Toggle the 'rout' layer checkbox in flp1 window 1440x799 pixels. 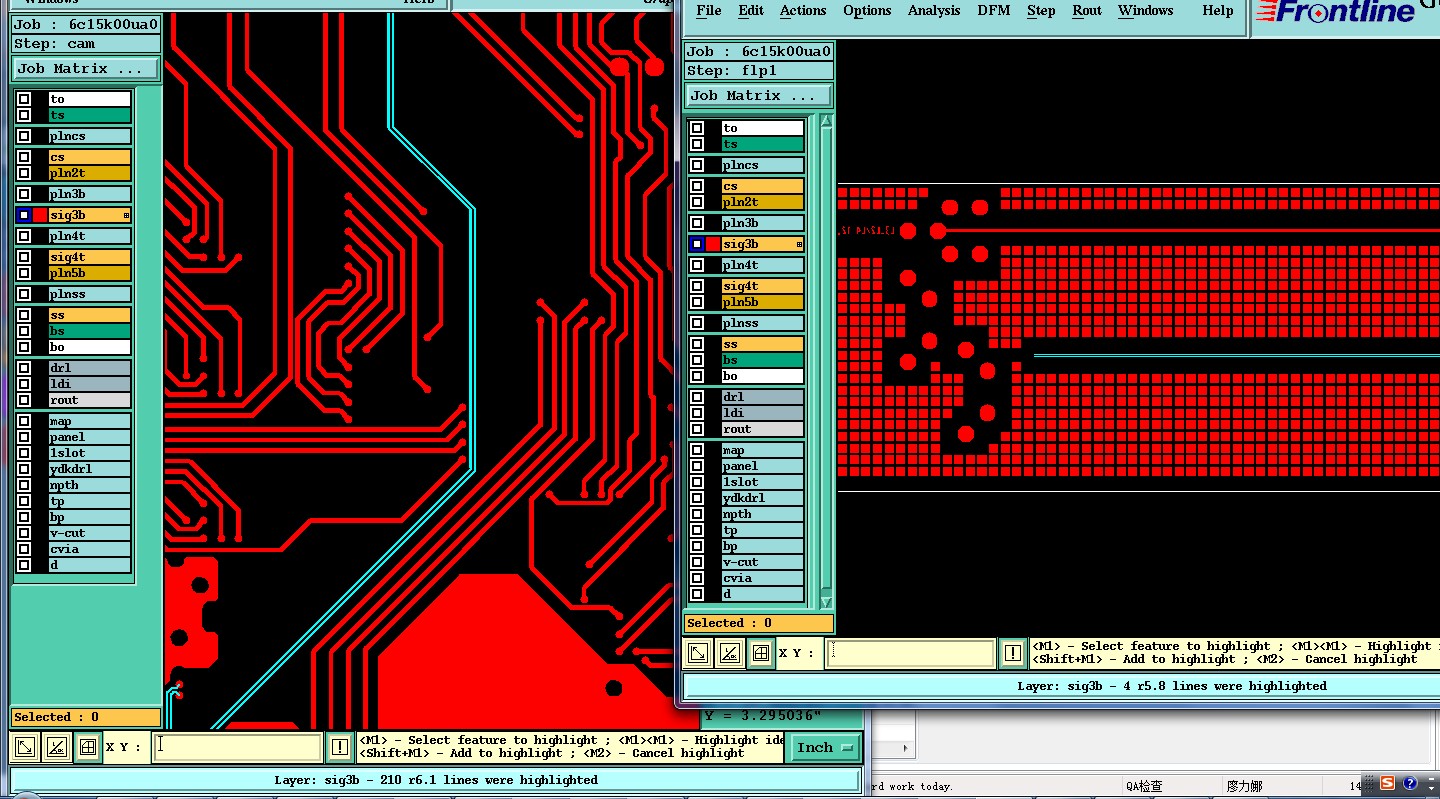click(x=697, y=429)
